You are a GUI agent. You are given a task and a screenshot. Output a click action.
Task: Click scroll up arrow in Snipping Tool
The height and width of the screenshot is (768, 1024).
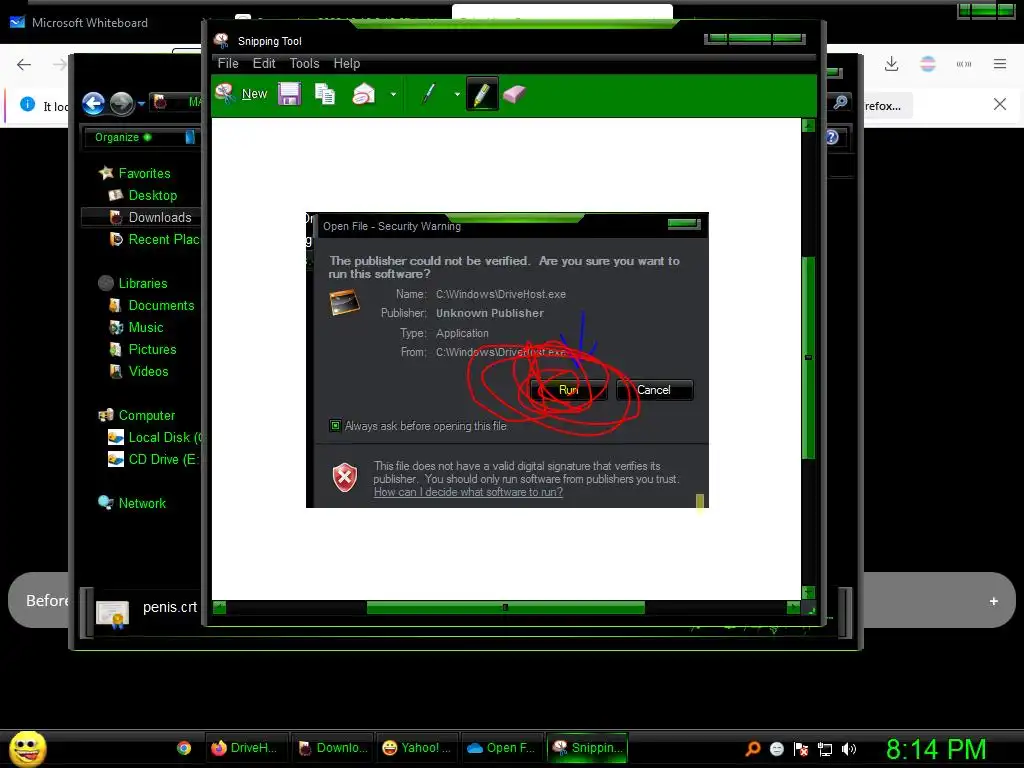(x=808, y=125)
